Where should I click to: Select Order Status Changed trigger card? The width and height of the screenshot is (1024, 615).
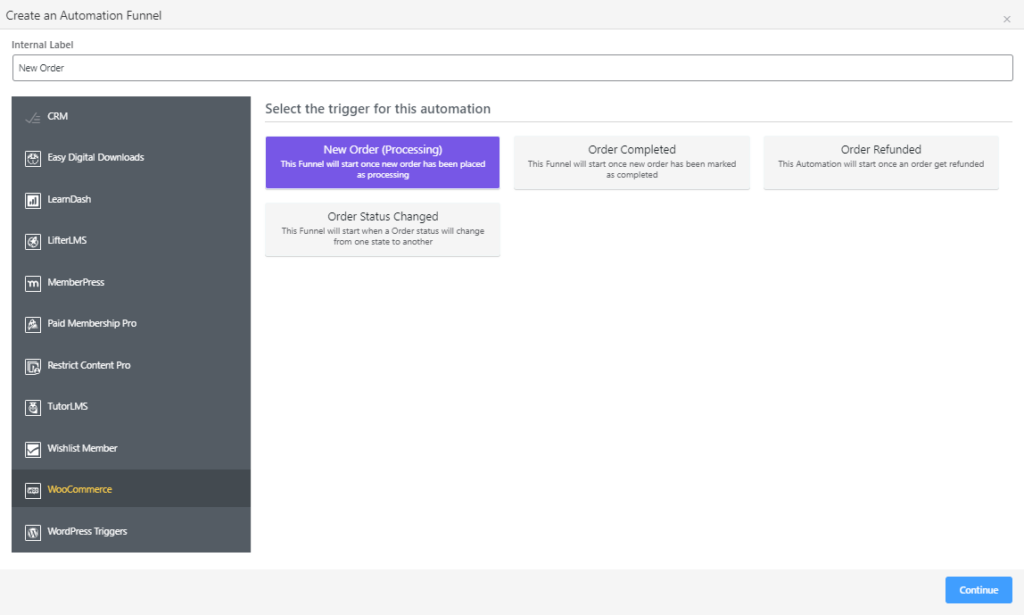(383, 229)
